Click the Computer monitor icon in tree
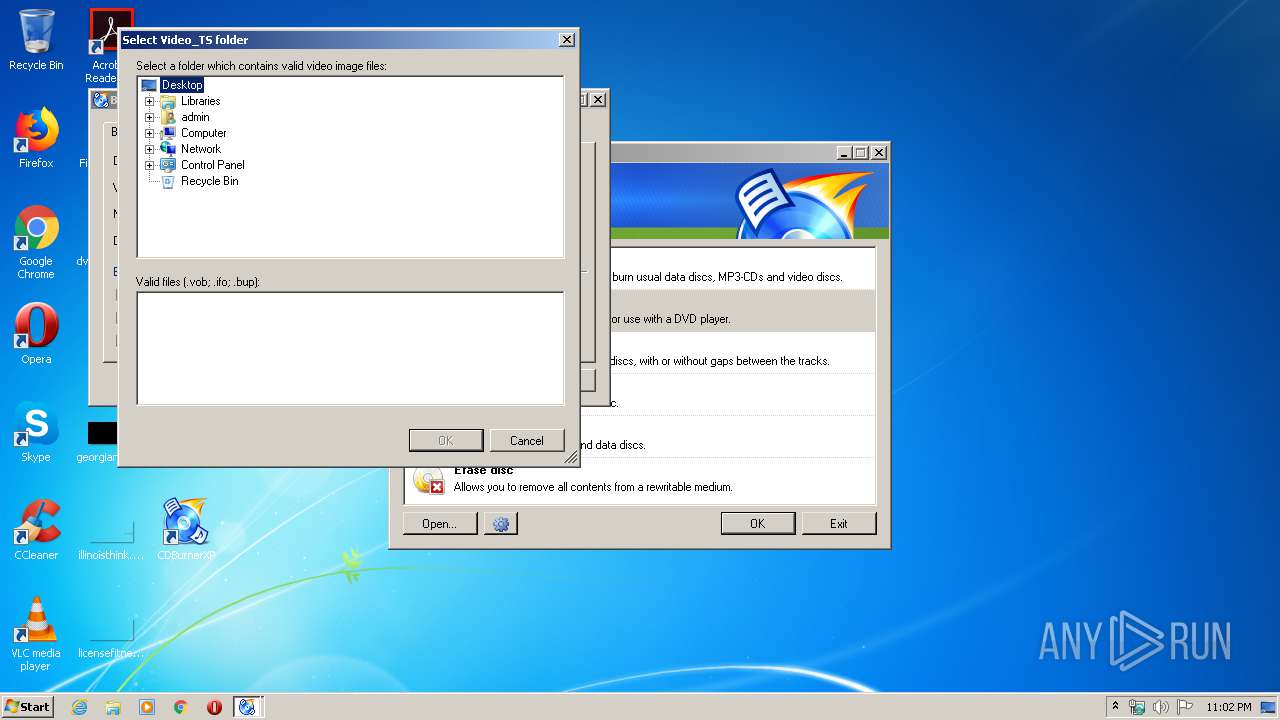 [x=168, y=133]
